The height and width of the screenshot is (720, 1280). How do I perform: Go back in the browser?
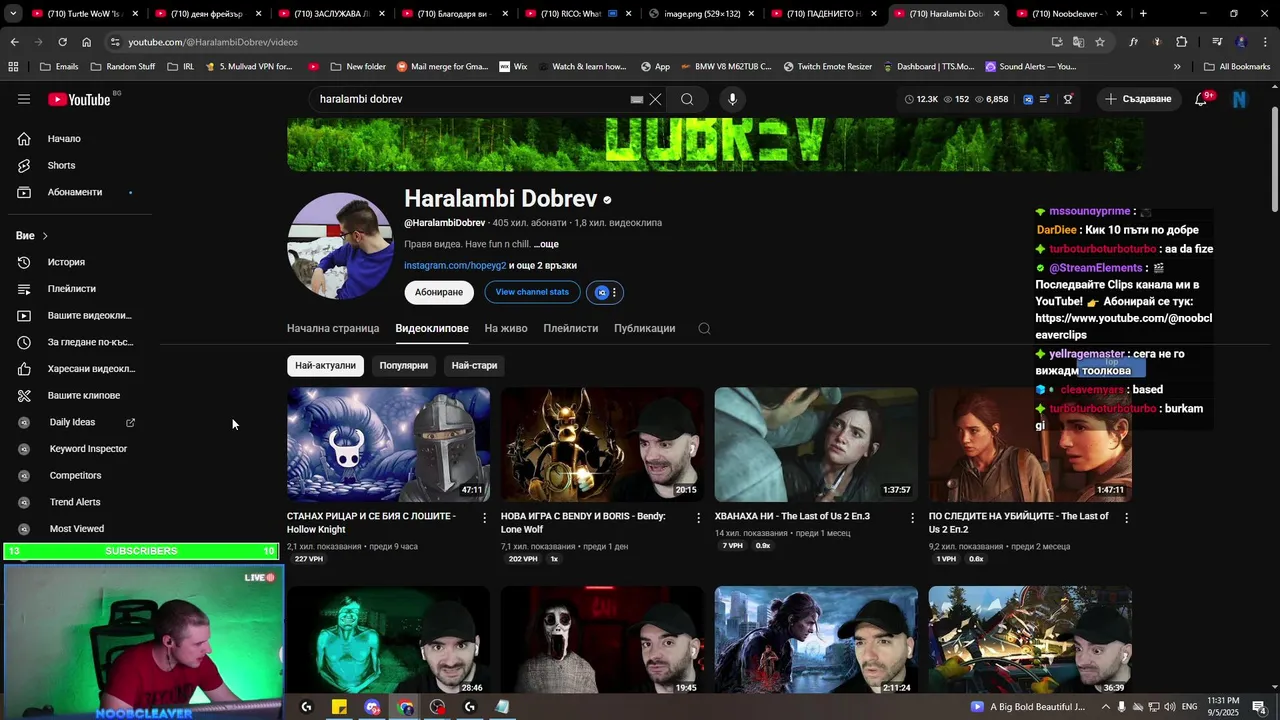pyautogui.click(x=14, y=42)
